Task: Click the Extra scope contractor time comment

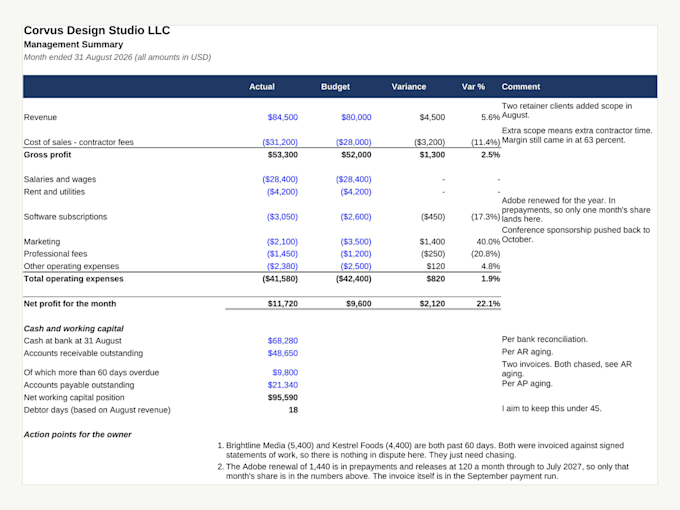Action: [577, 135]
